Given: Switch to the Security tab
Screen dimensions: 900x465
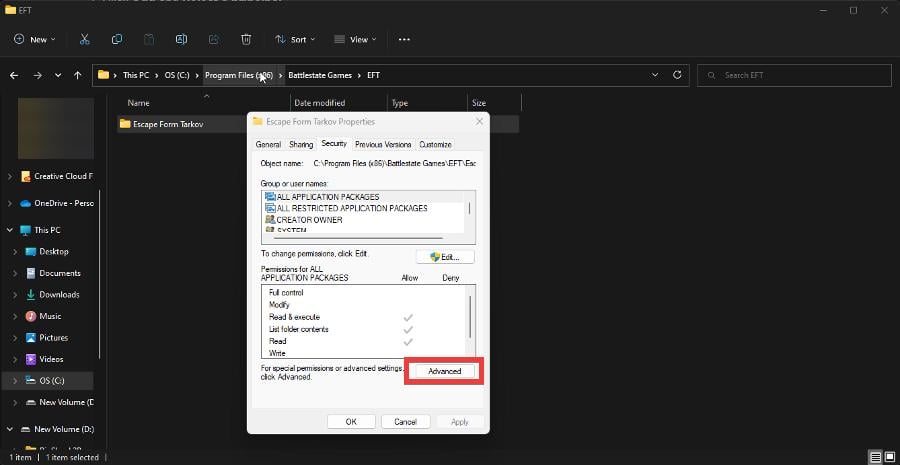Looking at the screenshot, I should pyautogui.click(x=334, y=144).
